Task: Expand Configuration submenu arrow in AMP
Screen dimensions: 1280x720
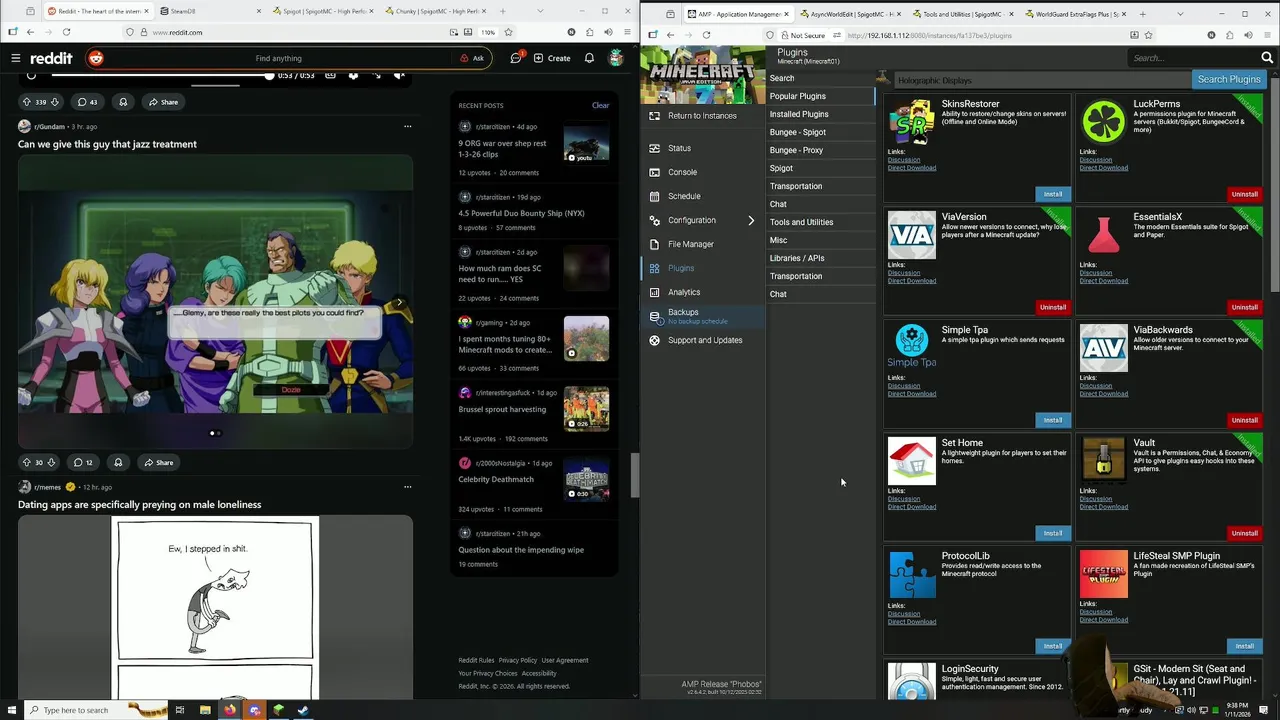Action: (751, 220)
